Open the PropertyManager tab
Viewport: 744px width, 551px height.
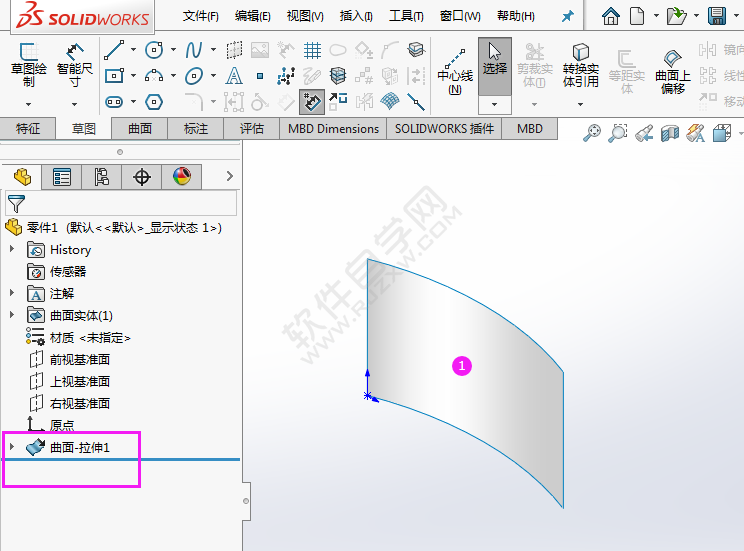coord(62,177)
